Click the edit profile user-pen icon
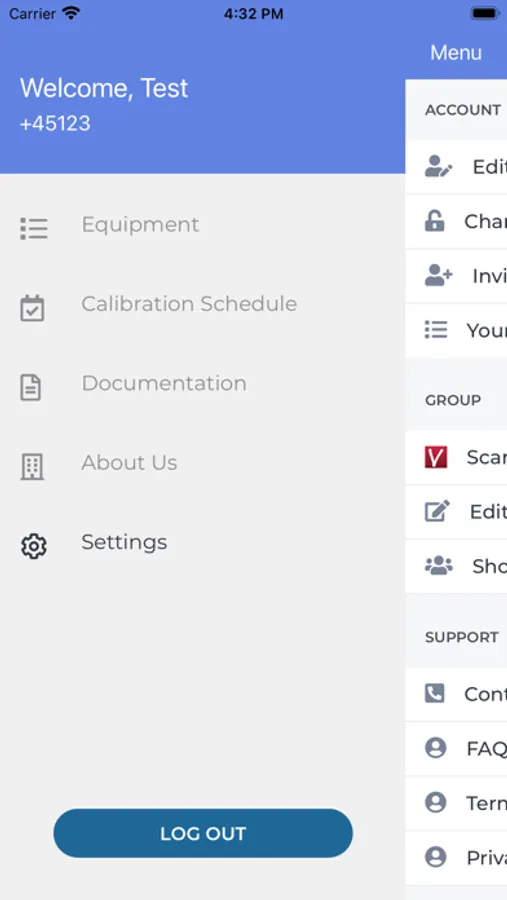The height and width of the screenshot is (900, 507). (439, 166)
